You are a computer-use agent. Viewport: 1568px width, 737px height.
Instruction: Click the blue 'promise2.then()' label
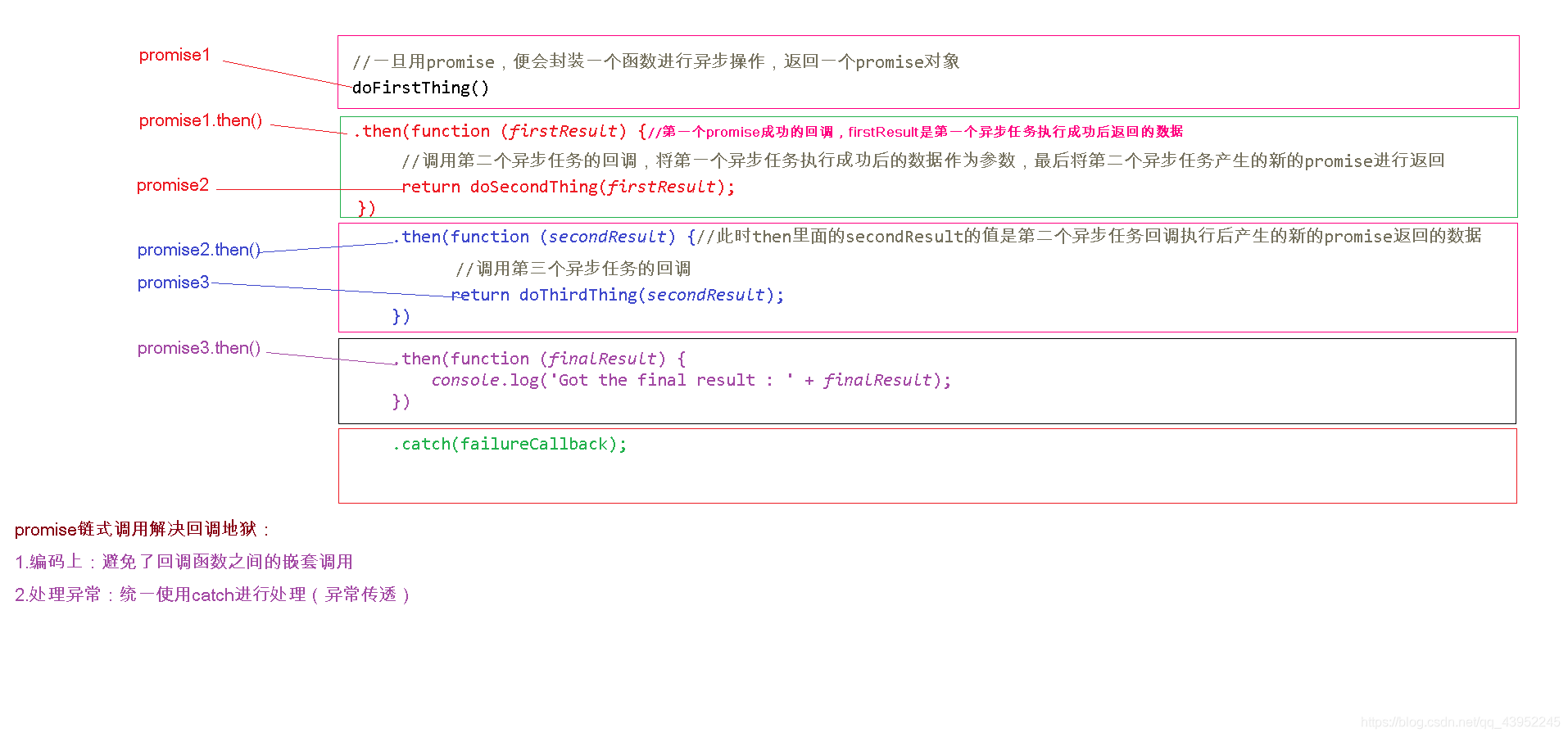coord(199,250)
